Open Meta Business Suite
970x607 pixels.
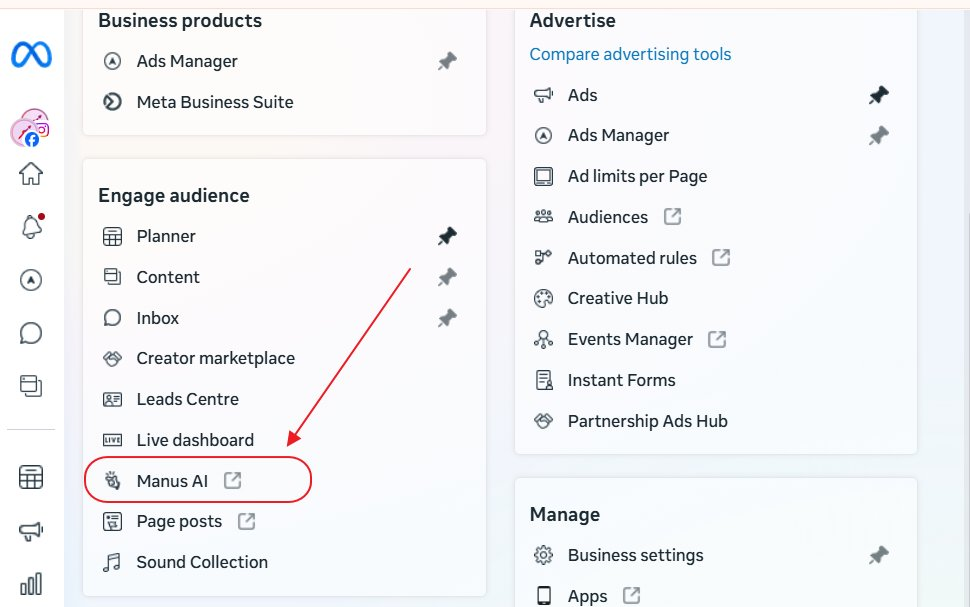tap(215, 102)
